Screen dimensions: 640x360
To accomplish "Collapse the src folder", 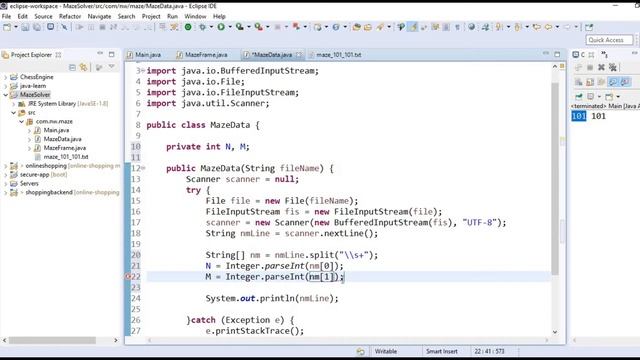I will click(13, 113).
